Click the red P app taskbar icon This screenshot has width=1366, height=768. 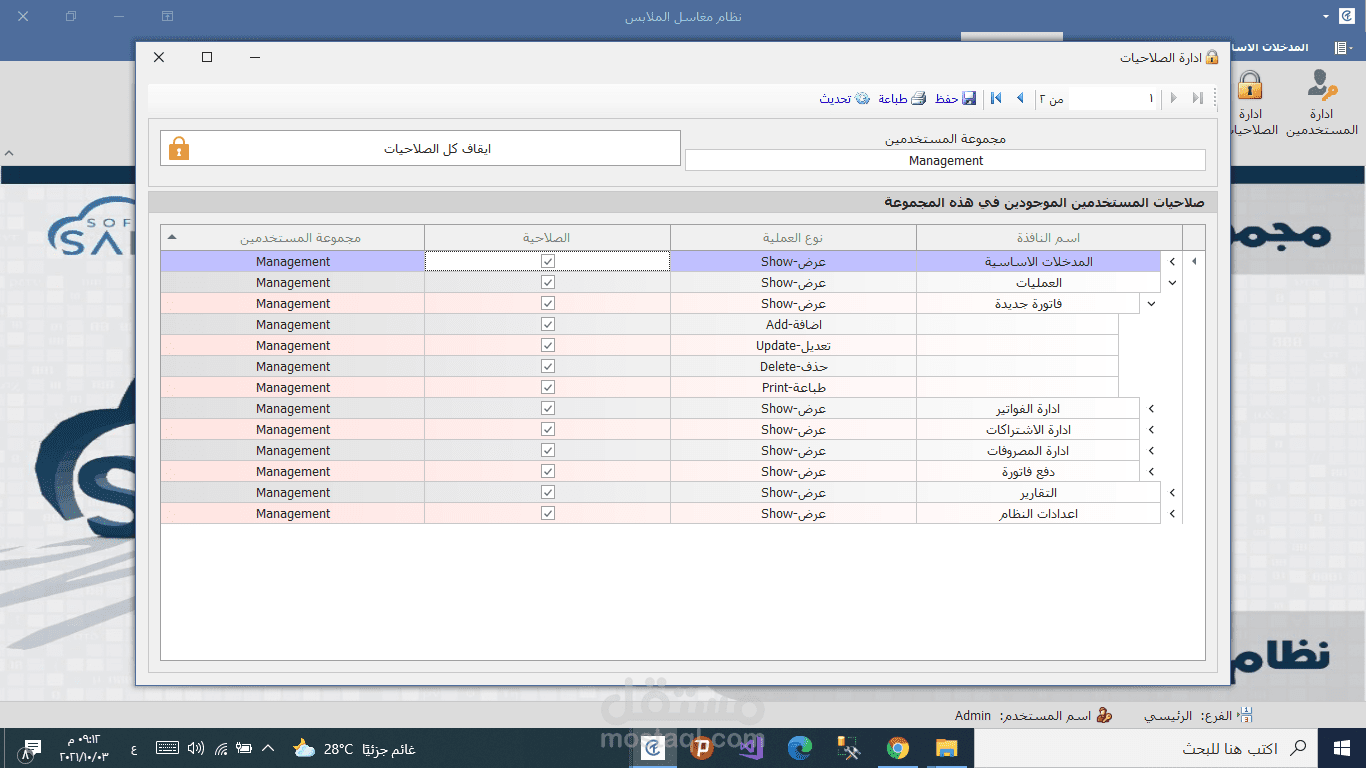click(x=701, y=748)
